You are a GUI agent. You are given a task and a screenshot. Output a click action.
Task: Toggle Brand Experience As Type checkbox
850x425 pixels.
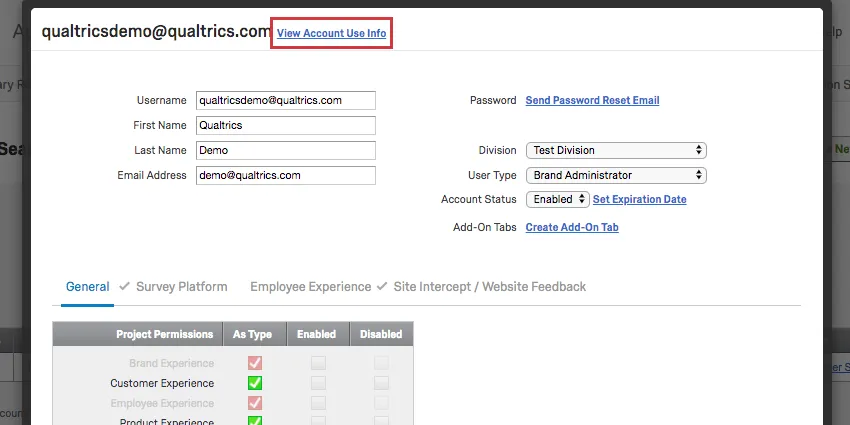[254, 363]
